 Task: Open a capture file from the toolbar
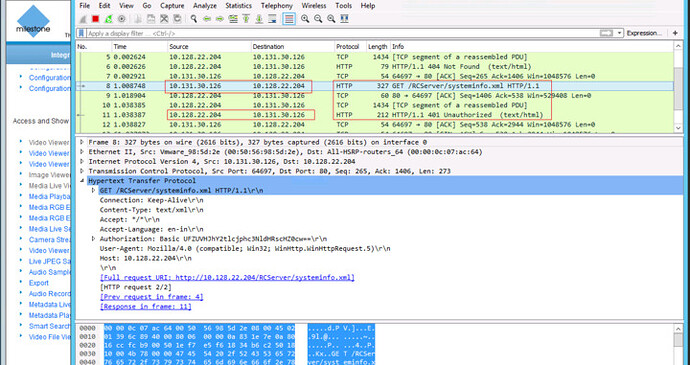[x=138, y=19]
